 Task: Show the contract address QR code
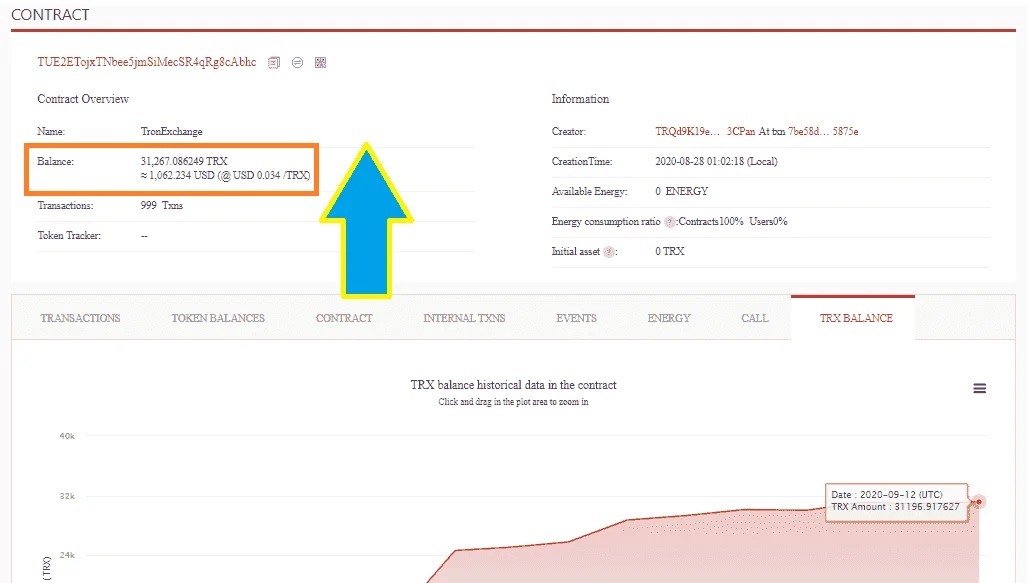tap(320, 62)
